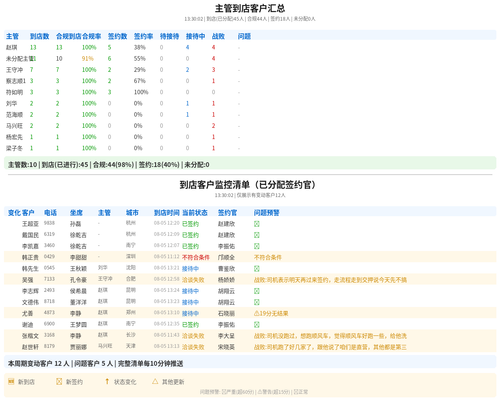Click signing officer 杨娇娇
500x414 pixels.
point(226,280)
